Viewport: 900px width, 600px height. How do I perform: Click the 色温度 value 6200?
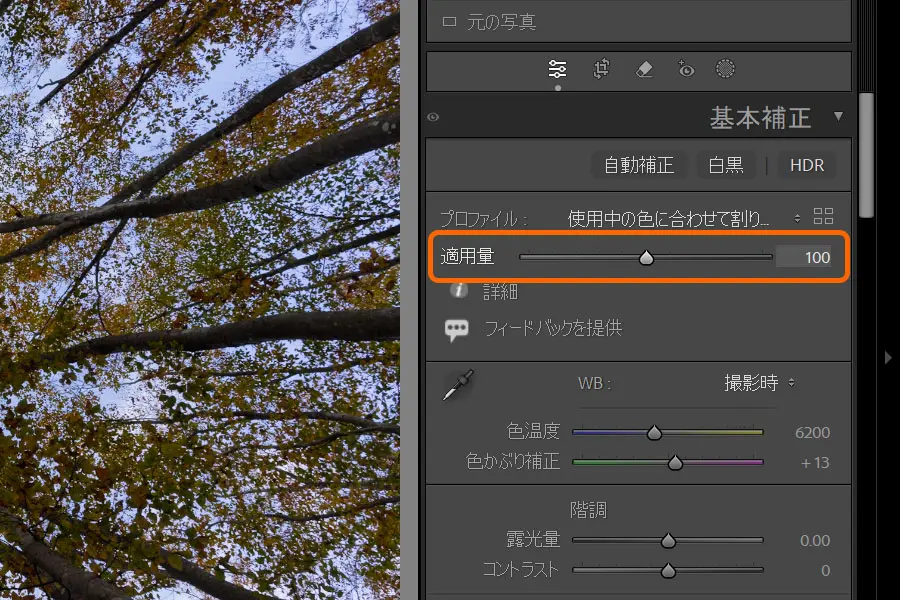pos(812,432)
